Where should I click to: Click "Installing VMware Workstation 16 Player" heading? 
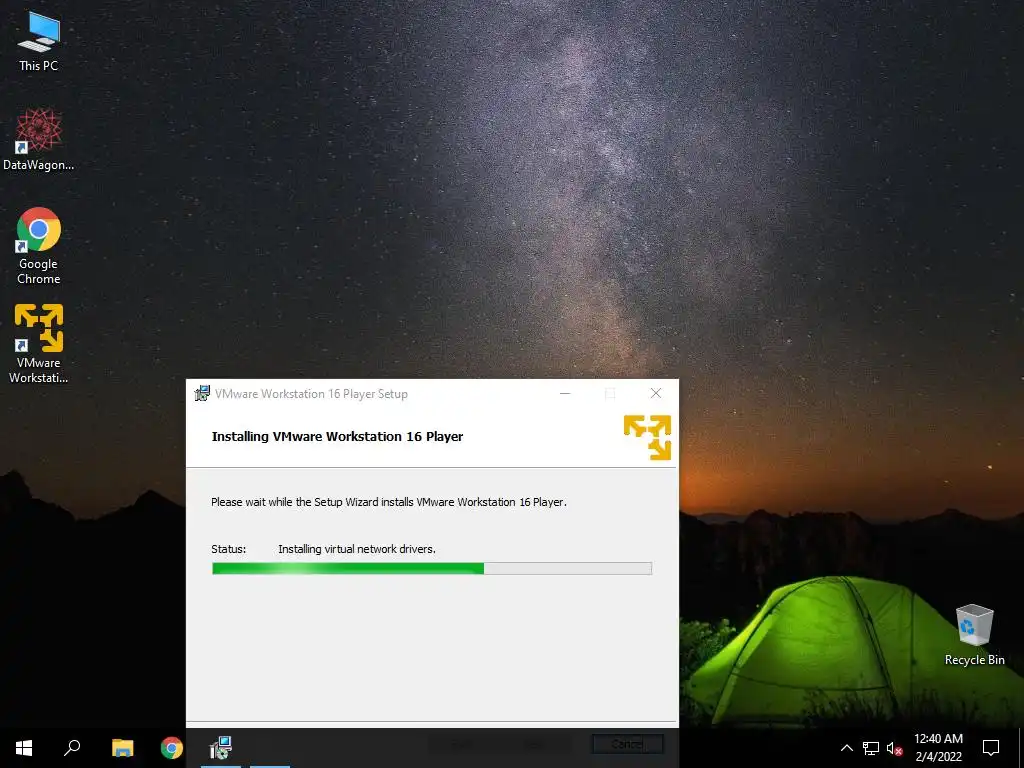337,436
